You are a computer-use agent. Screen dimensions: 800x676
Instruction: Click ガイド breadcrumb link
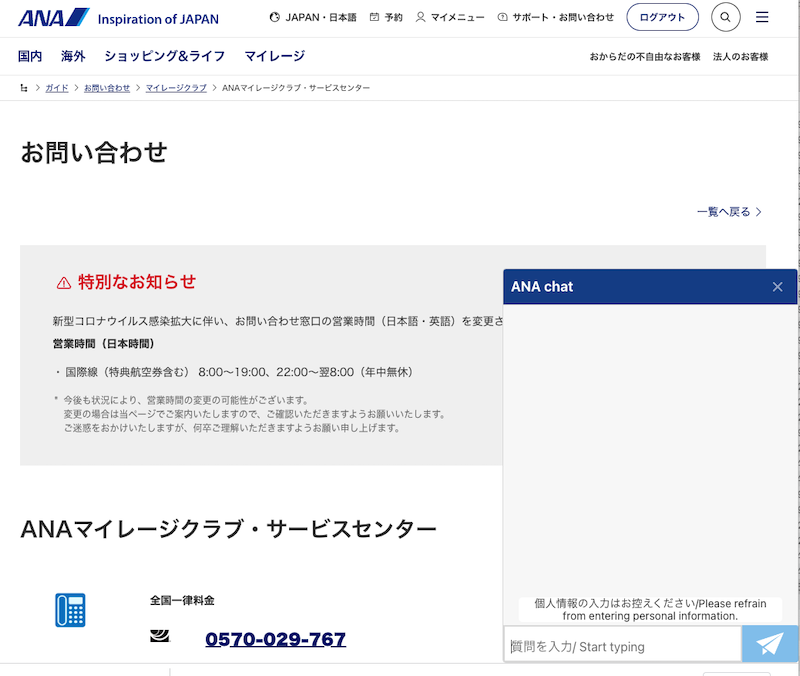click(x=57, y=88)
